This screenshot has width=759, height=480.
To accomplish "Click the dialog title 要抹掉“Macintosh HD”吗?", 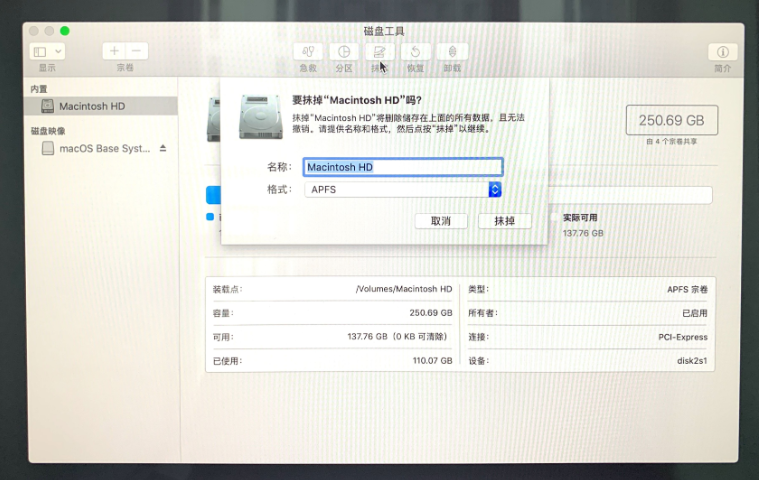I will pyautogui.click(x=357, y=100).
